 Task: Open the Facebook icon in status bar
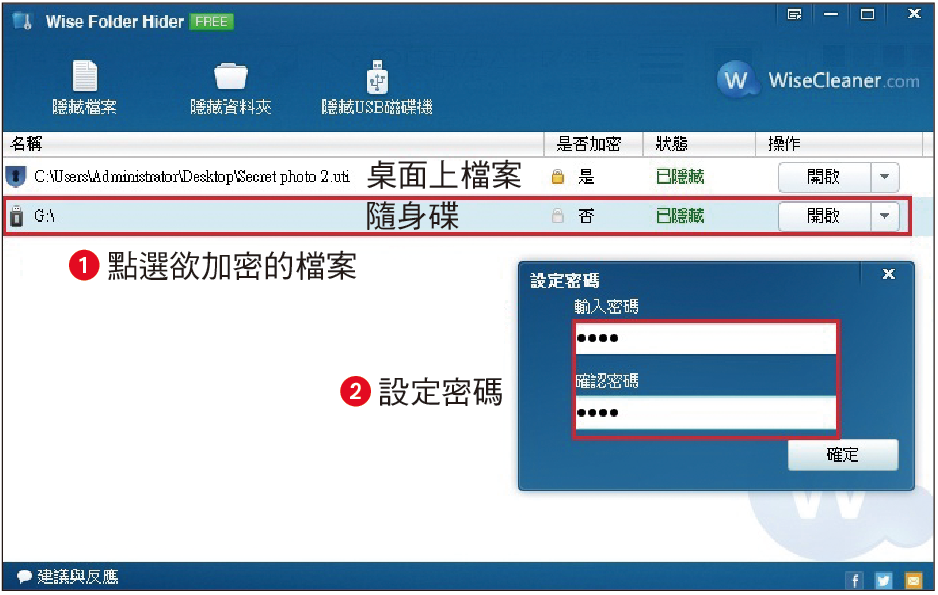pos(854,580)
